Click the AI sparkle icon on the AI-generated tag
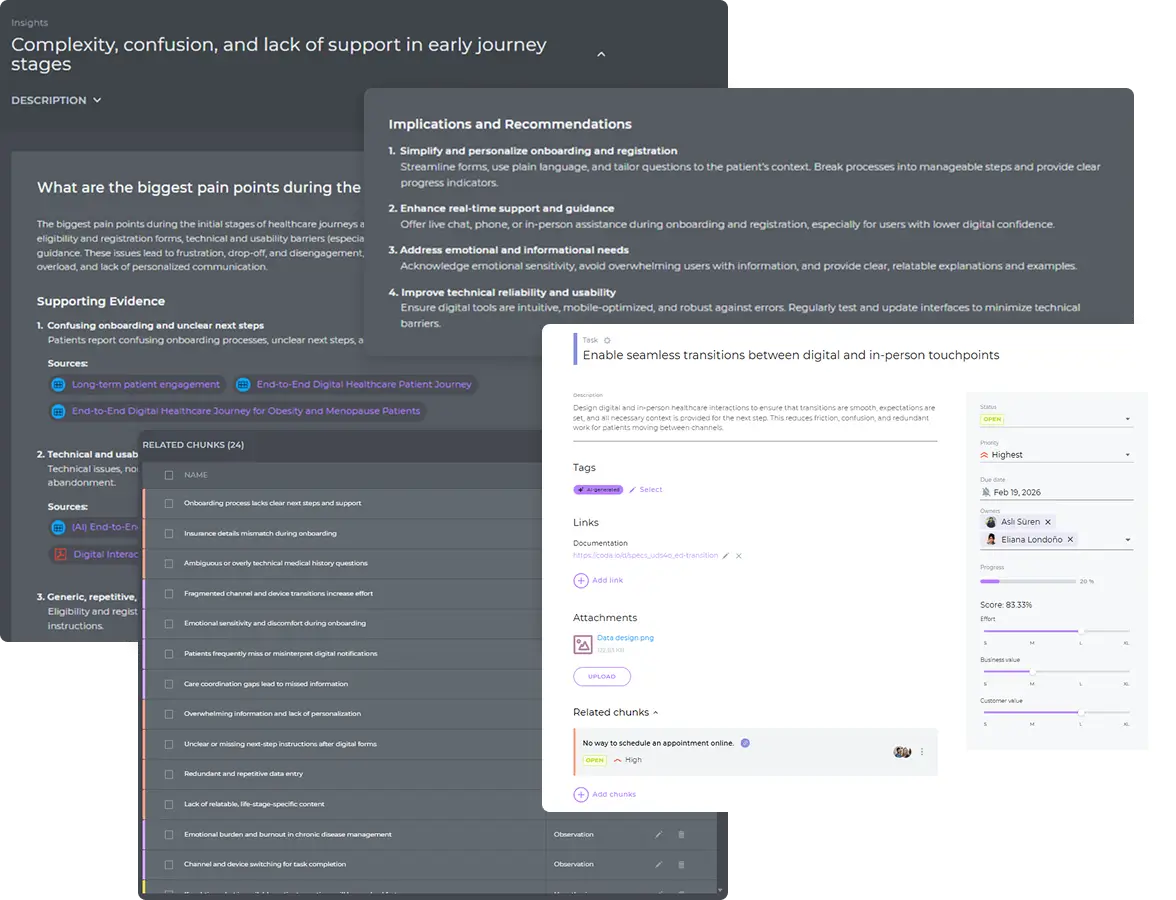The image size is (1176, 900). 580,489
